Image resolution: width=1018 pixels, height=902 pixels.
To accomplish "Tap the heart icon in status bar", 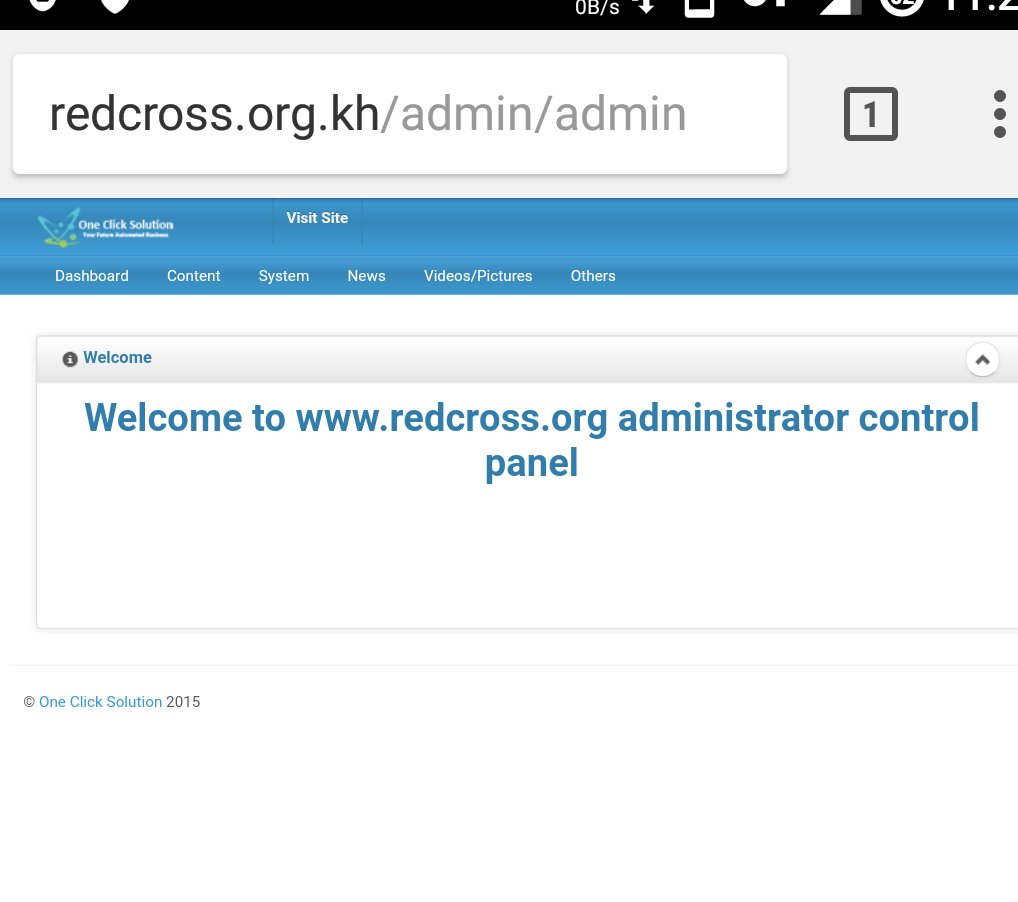I will [114, 8].
